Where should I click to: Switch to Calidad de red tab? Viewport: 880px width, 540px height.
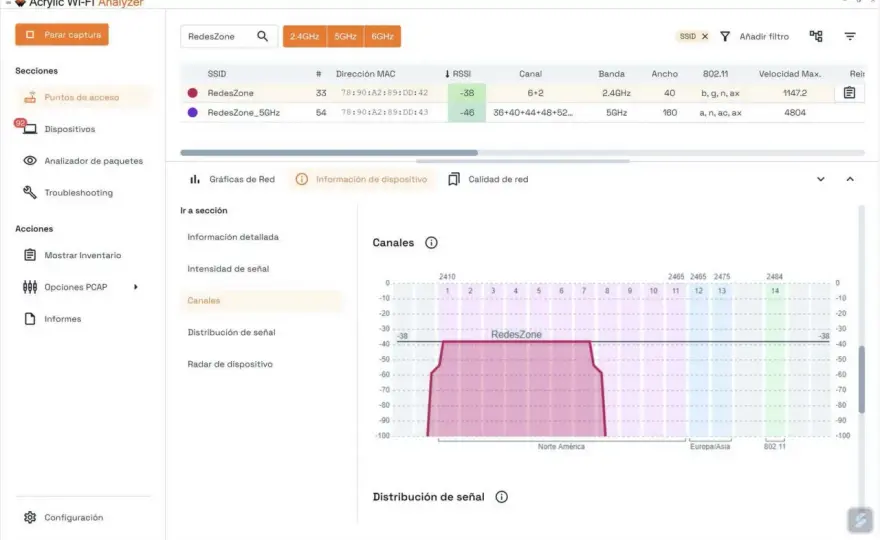tap(498, 180)
